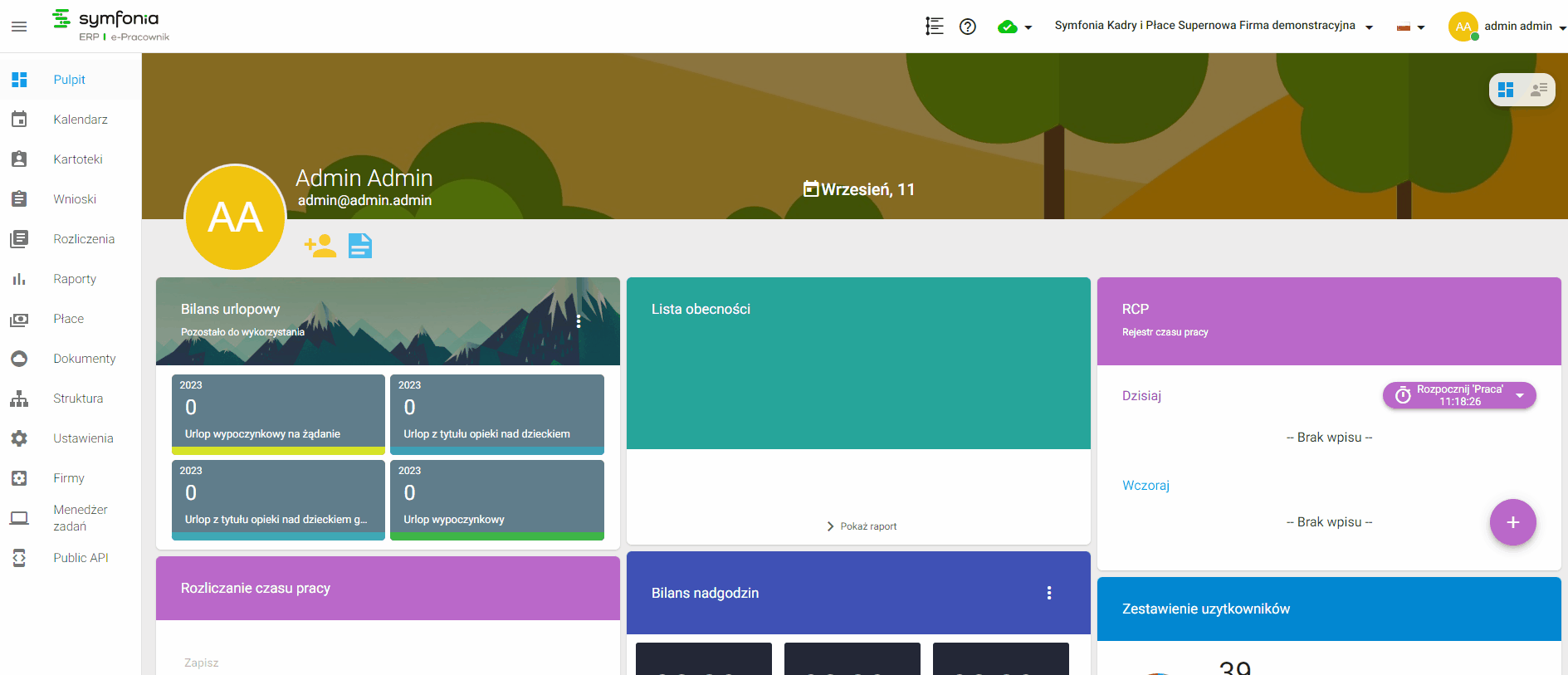Open Bilans nadgodzin three-dot menu

click(1049, 593)
